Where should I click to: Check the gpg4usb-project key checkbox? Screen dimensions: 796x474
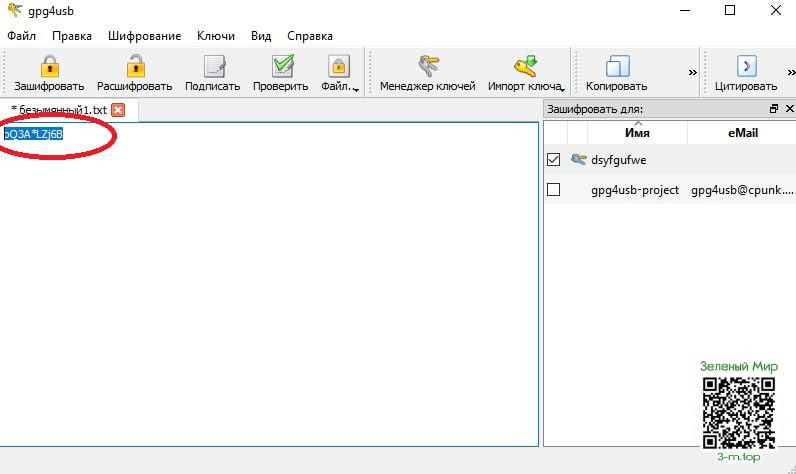[553, 190]
